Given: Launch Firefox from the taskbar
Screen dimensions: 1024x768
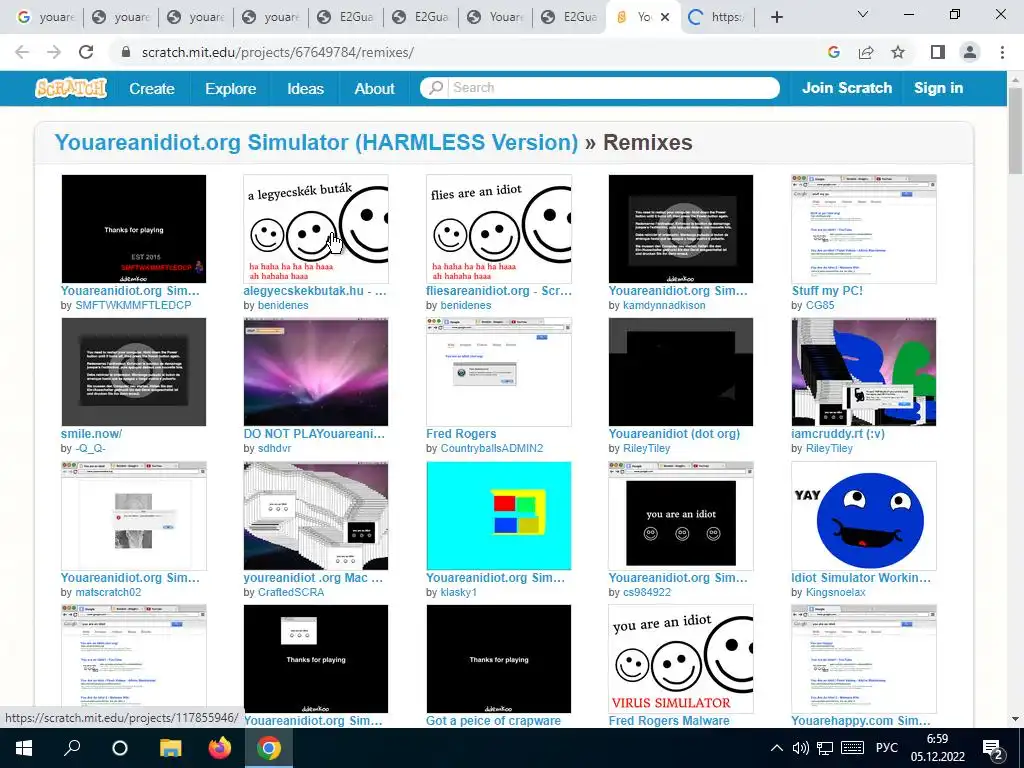Looking at the screenshot, I should coord(219,748).
